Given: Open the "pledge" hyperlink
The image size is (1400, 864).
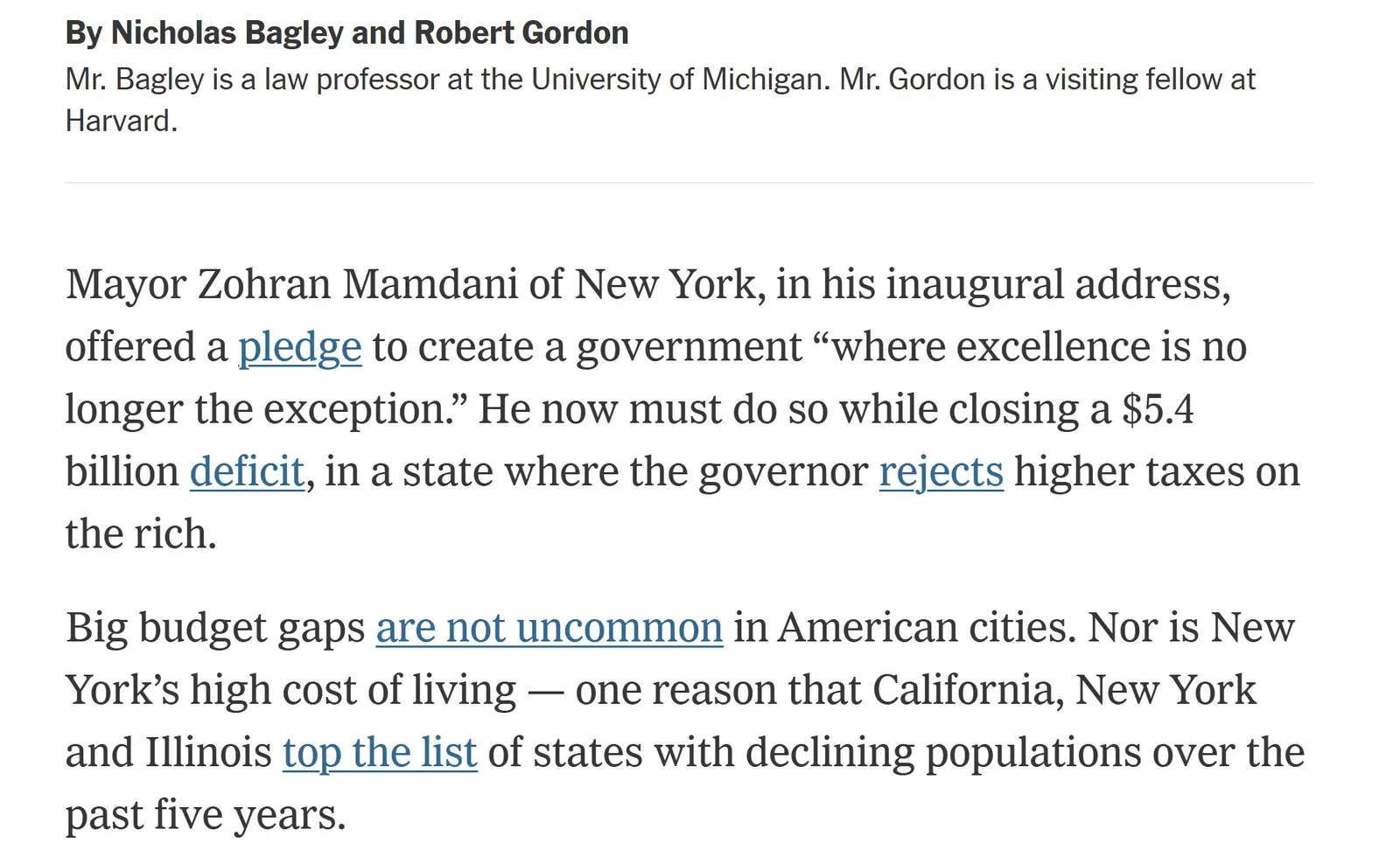Looking at the screenshot, I should (x=299, y=347).
